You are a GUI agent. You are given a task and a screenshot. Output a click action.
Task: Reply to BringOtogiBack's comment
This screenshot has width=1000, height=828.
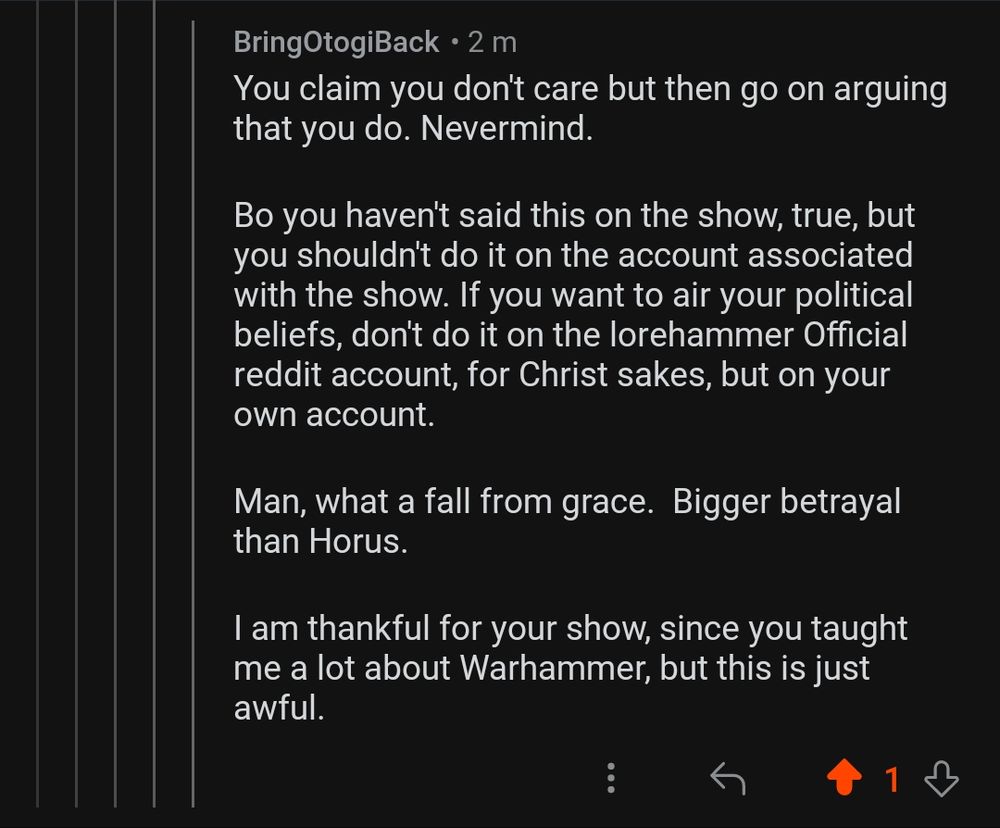point(728,777)
